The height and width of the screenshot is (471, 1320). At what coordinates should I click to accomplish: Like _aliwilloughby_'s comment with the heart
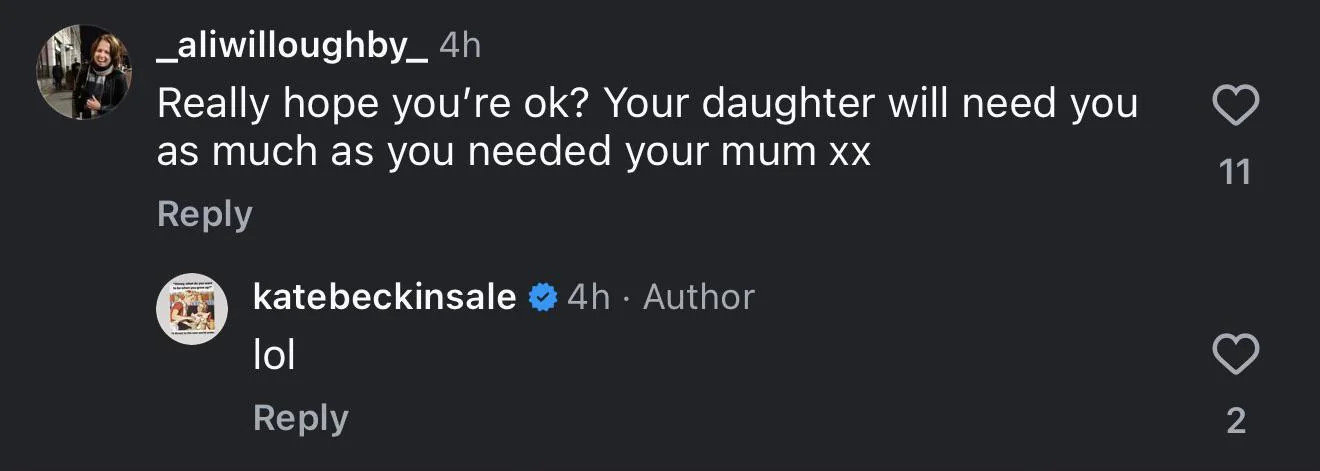coord(1235,105)
